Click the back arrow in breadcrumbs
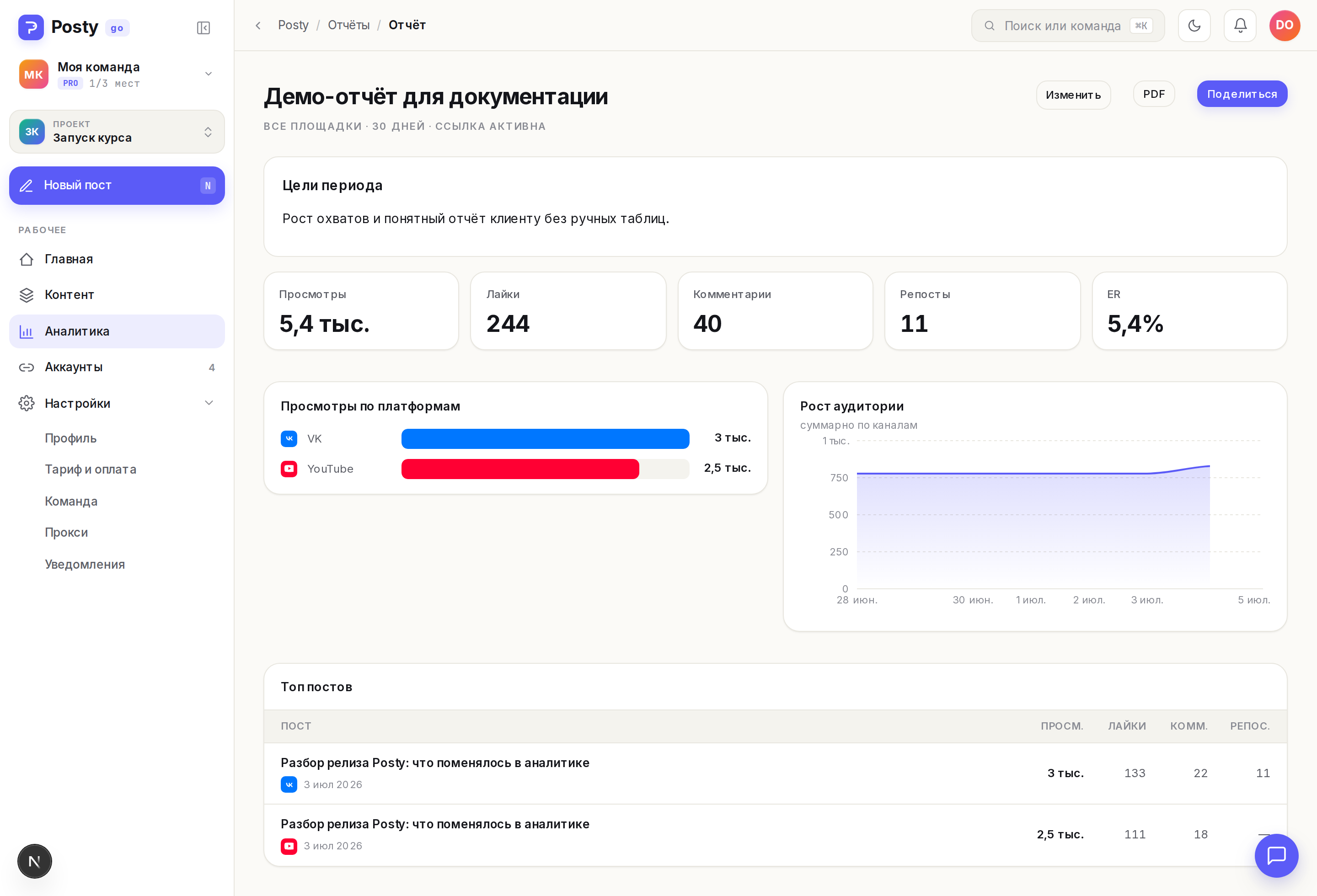 [258, 26]
